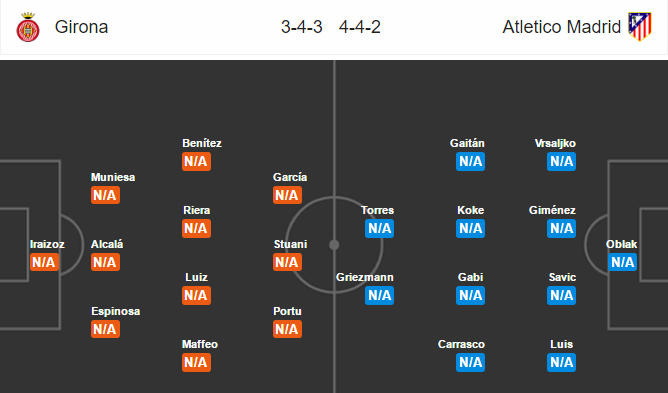668x393 pixels.
Task: Select the player name Muniesa
Action: pos(113,177)
